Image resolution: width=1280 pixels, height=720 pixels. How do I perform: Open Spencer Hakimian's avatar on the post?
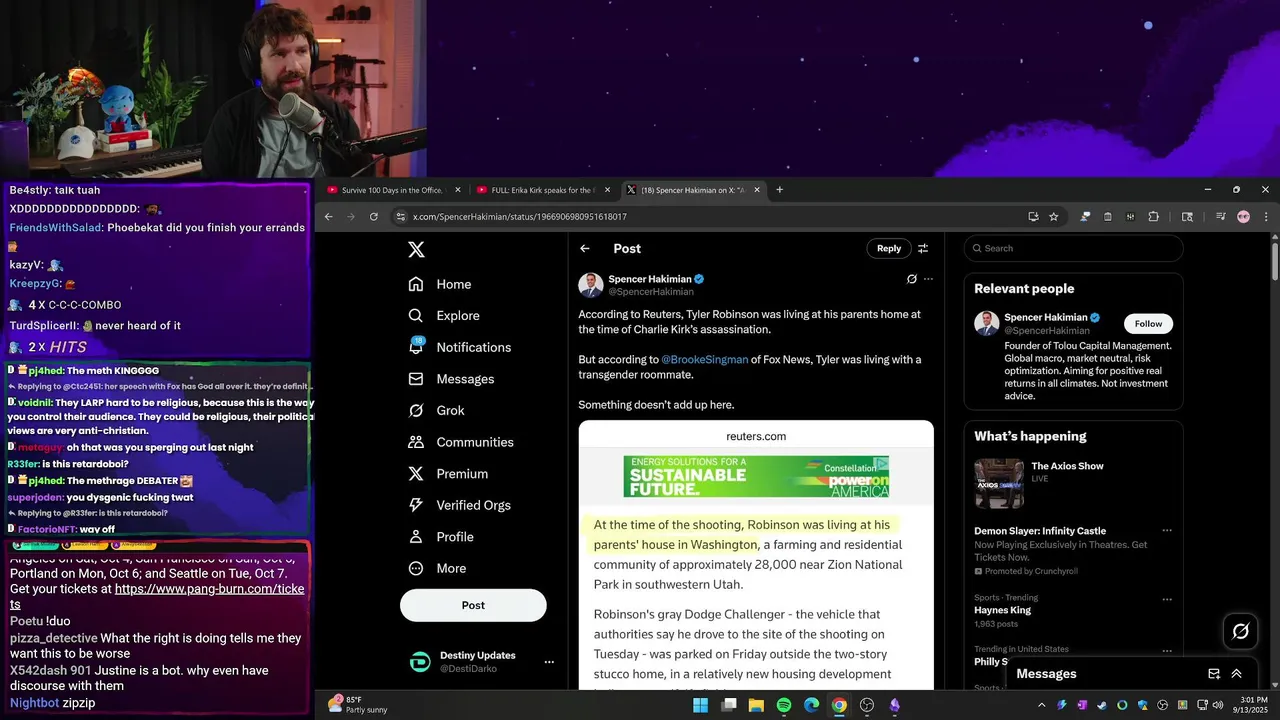[590, 285]
